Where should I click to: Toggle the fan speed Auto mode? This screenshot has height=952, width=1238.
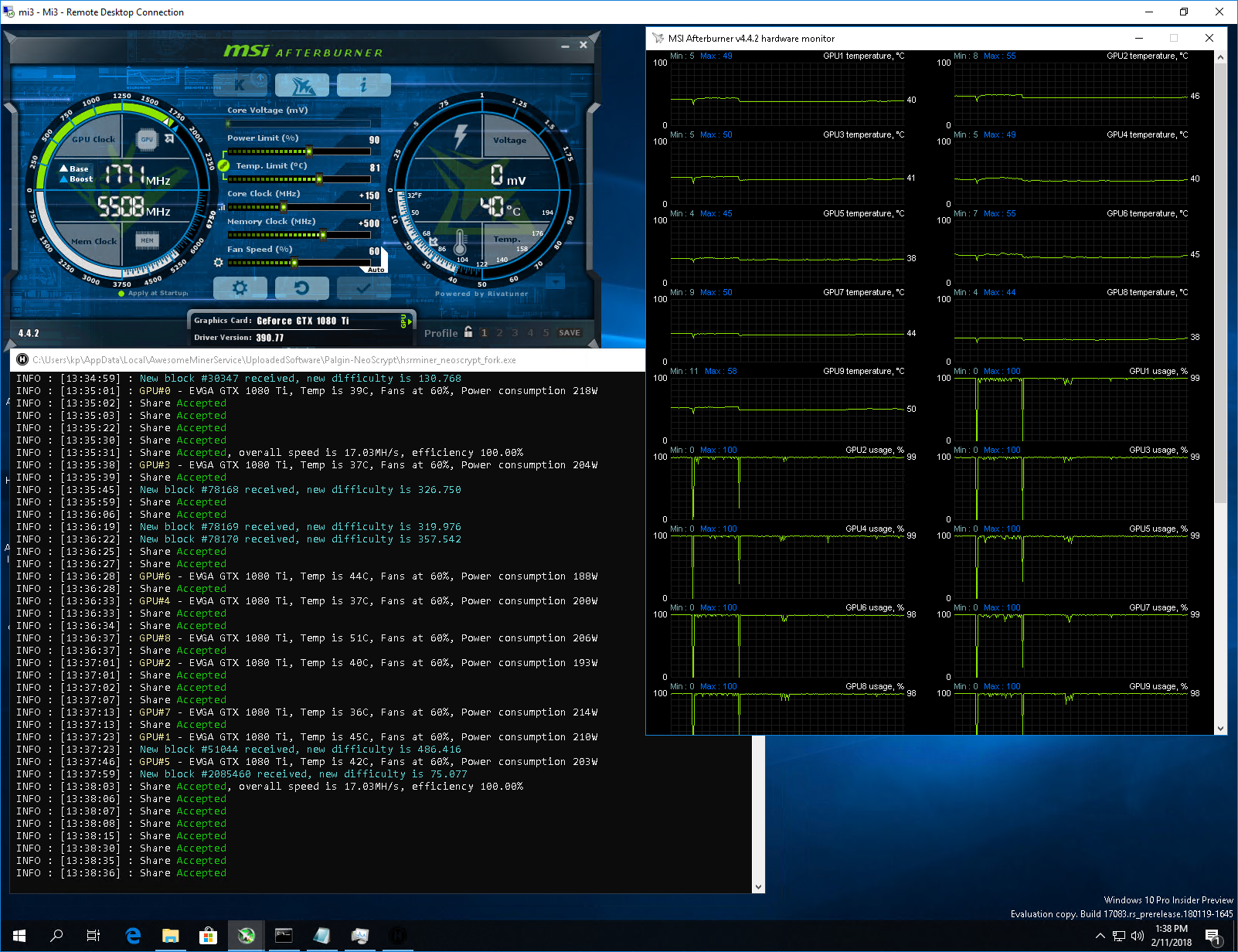[376, 270]
